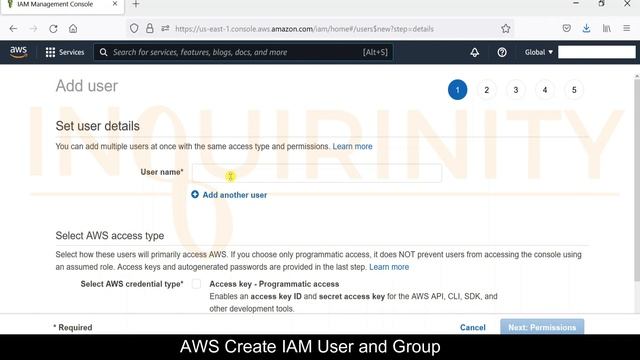Image resolution: width=640 pixels, height=360 pixels.
Task: Open the AWS notifications bell
Action: click(475, 52)
